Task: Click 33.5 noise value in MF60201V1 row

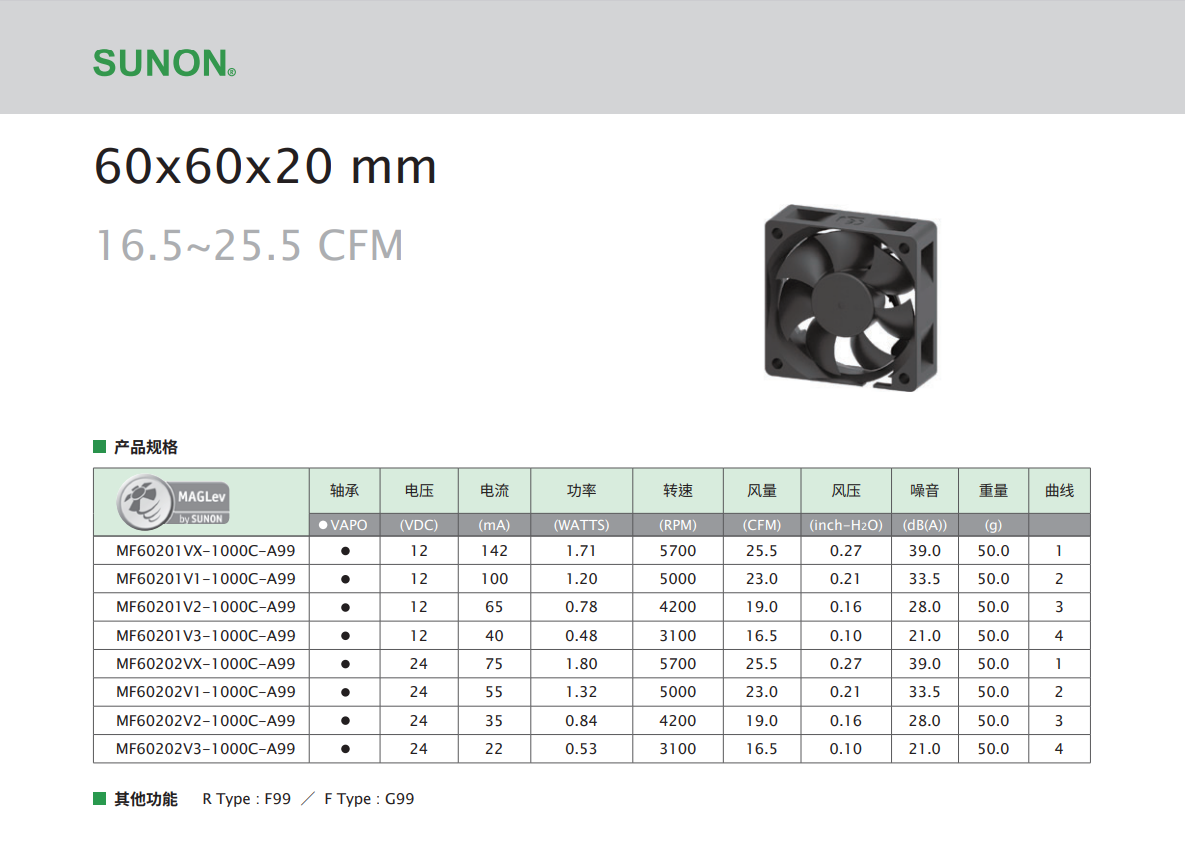Action: (924, 579)
